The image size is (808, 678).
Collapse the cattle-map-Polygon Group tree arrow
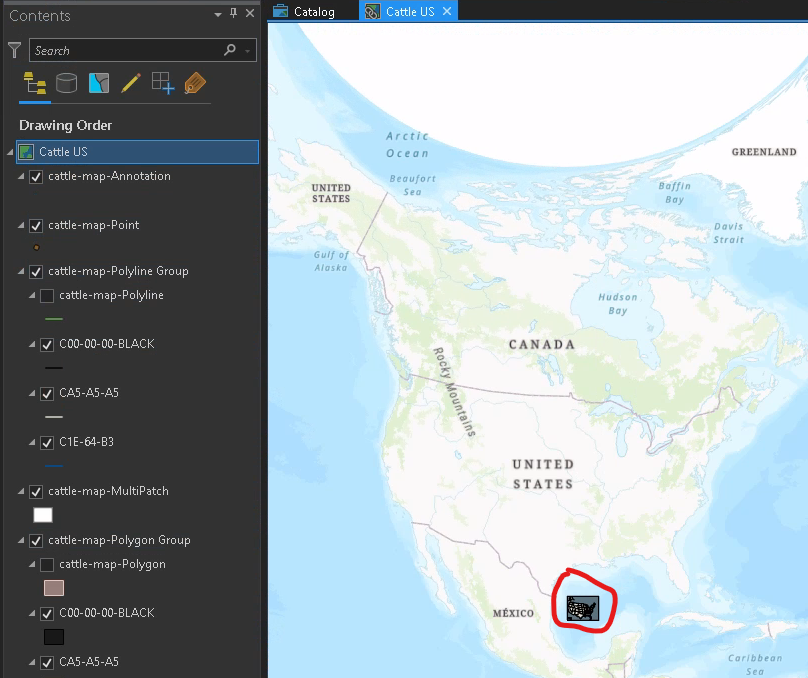(x=21, y=540)
